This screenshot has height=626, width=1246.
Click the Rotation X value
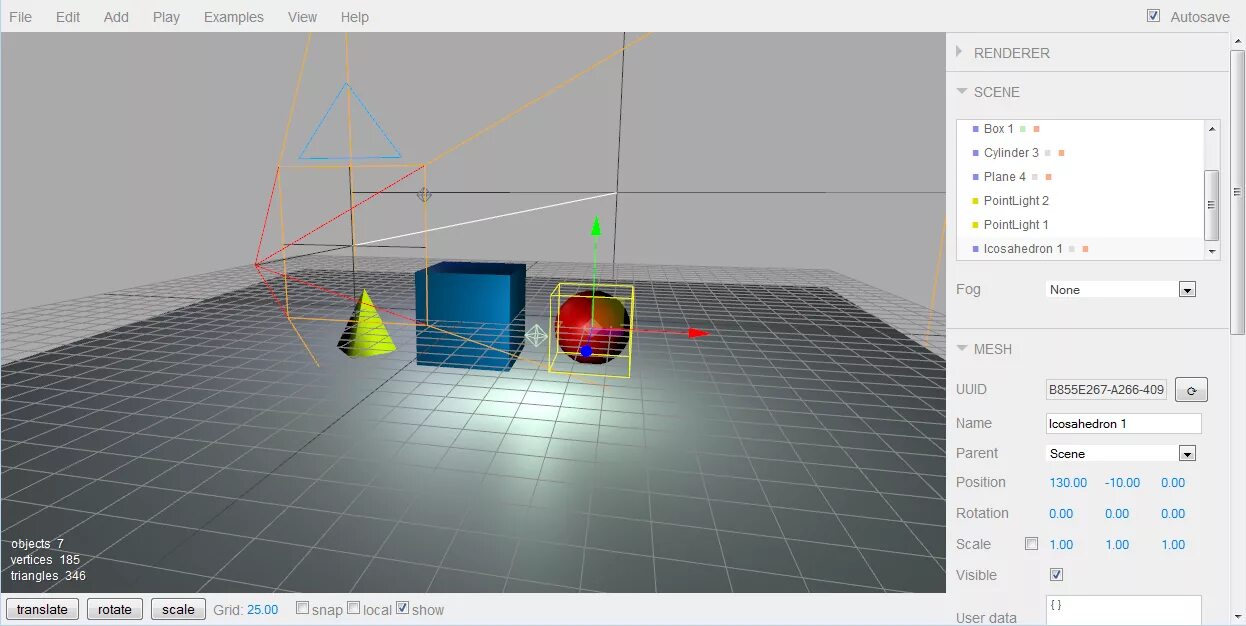pyautogui.click(x=1061, y=513)
